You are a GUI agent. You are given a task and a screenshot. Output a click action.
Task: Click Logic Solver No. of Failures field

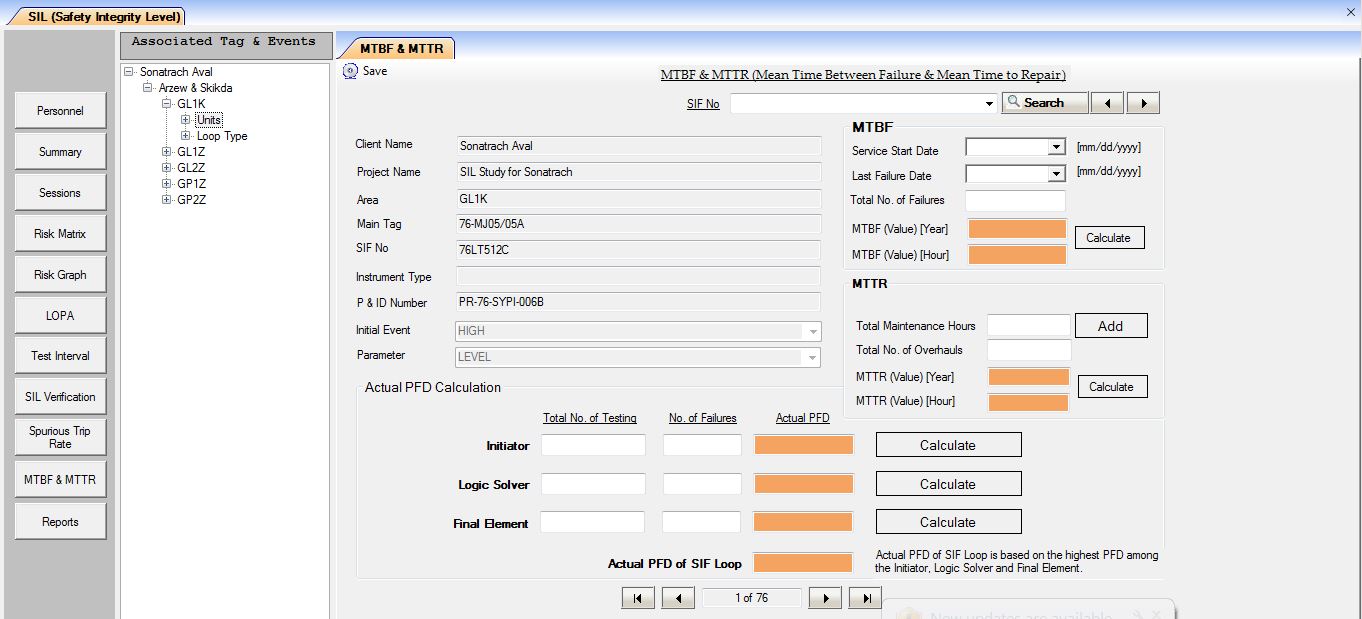[702, 484]
